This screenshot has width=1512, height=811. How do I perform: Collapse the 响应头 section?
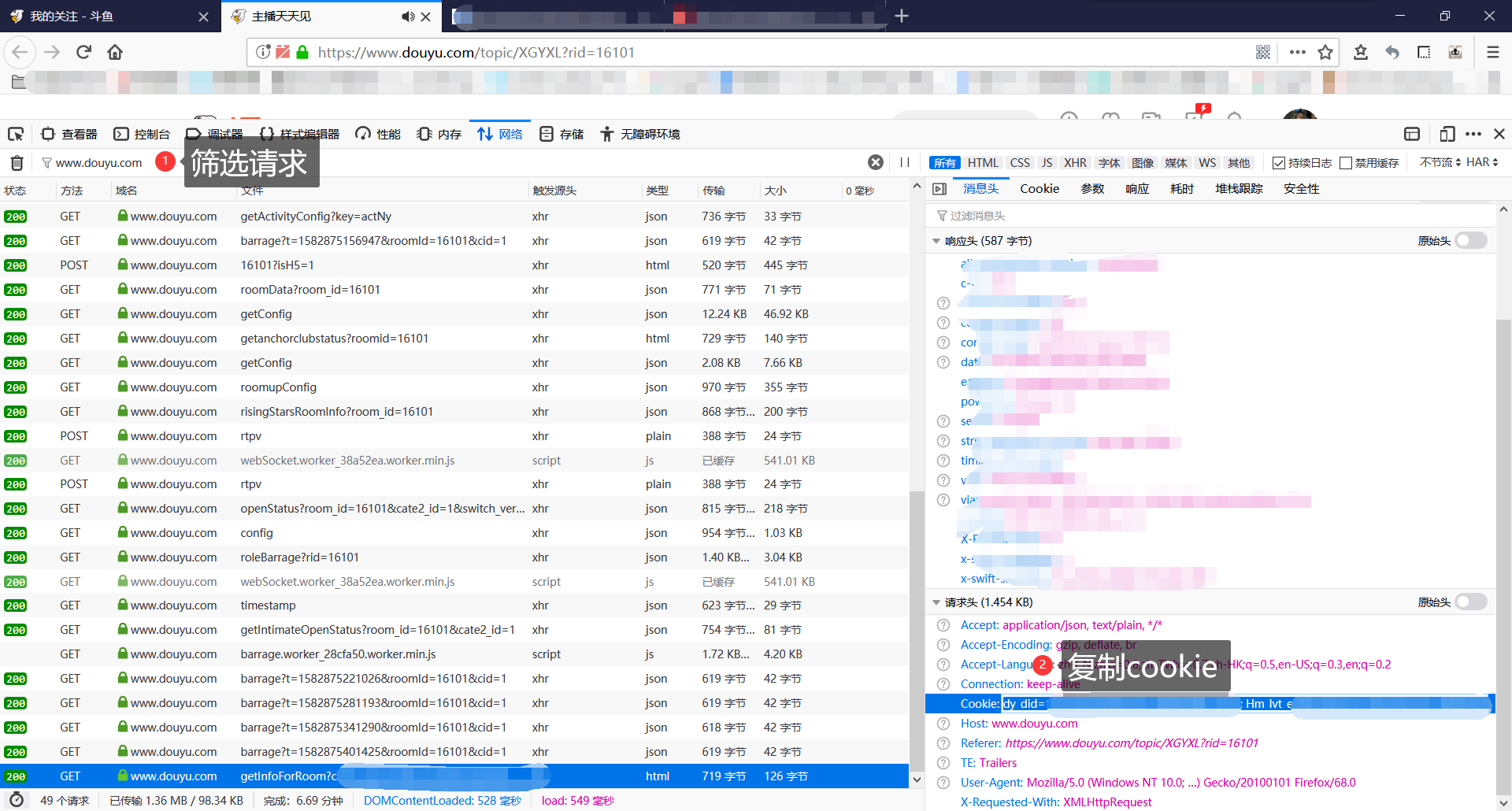[x=936, y=241]
